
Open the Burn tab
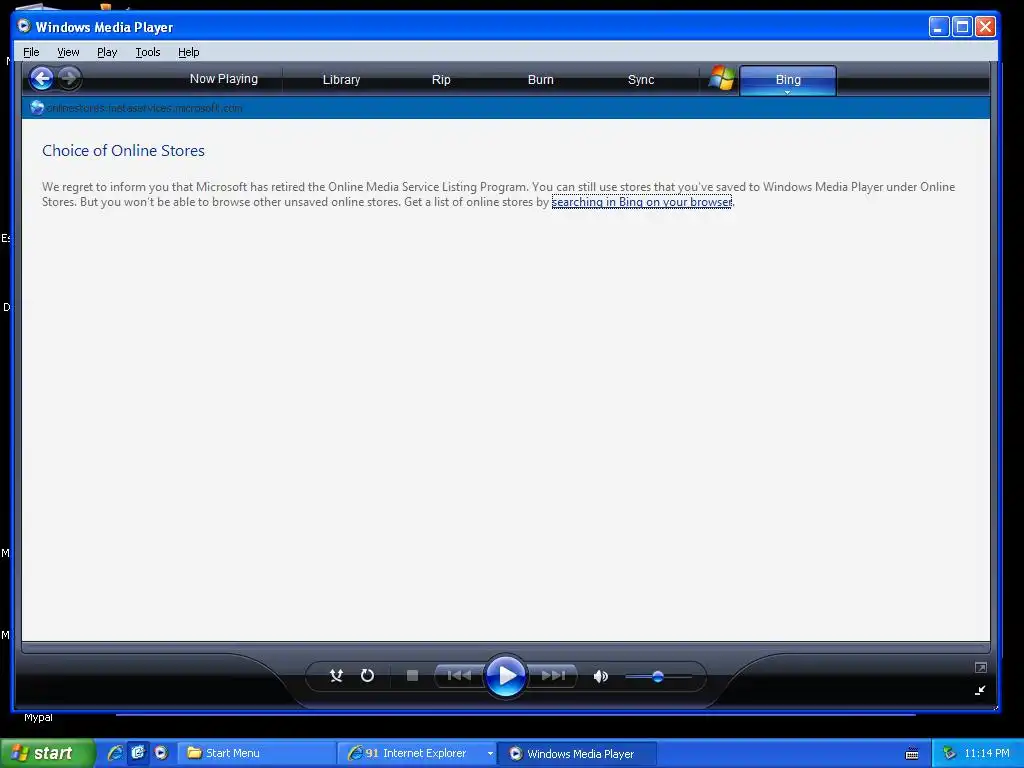pyautogui.click(x=541, y=80)
